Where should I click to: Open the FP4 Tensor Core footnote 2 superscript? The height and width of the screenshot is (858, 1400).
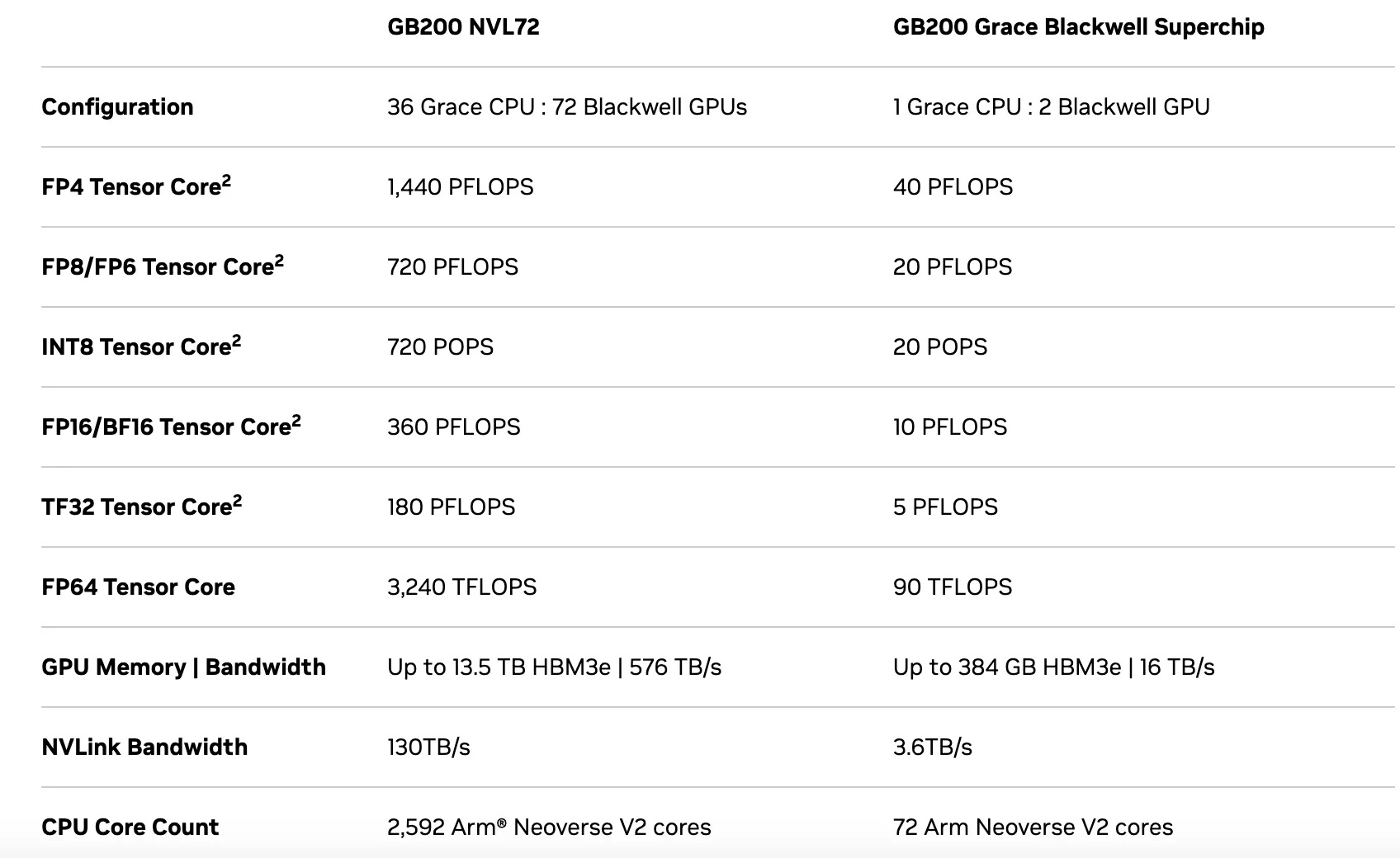[226, 181]
